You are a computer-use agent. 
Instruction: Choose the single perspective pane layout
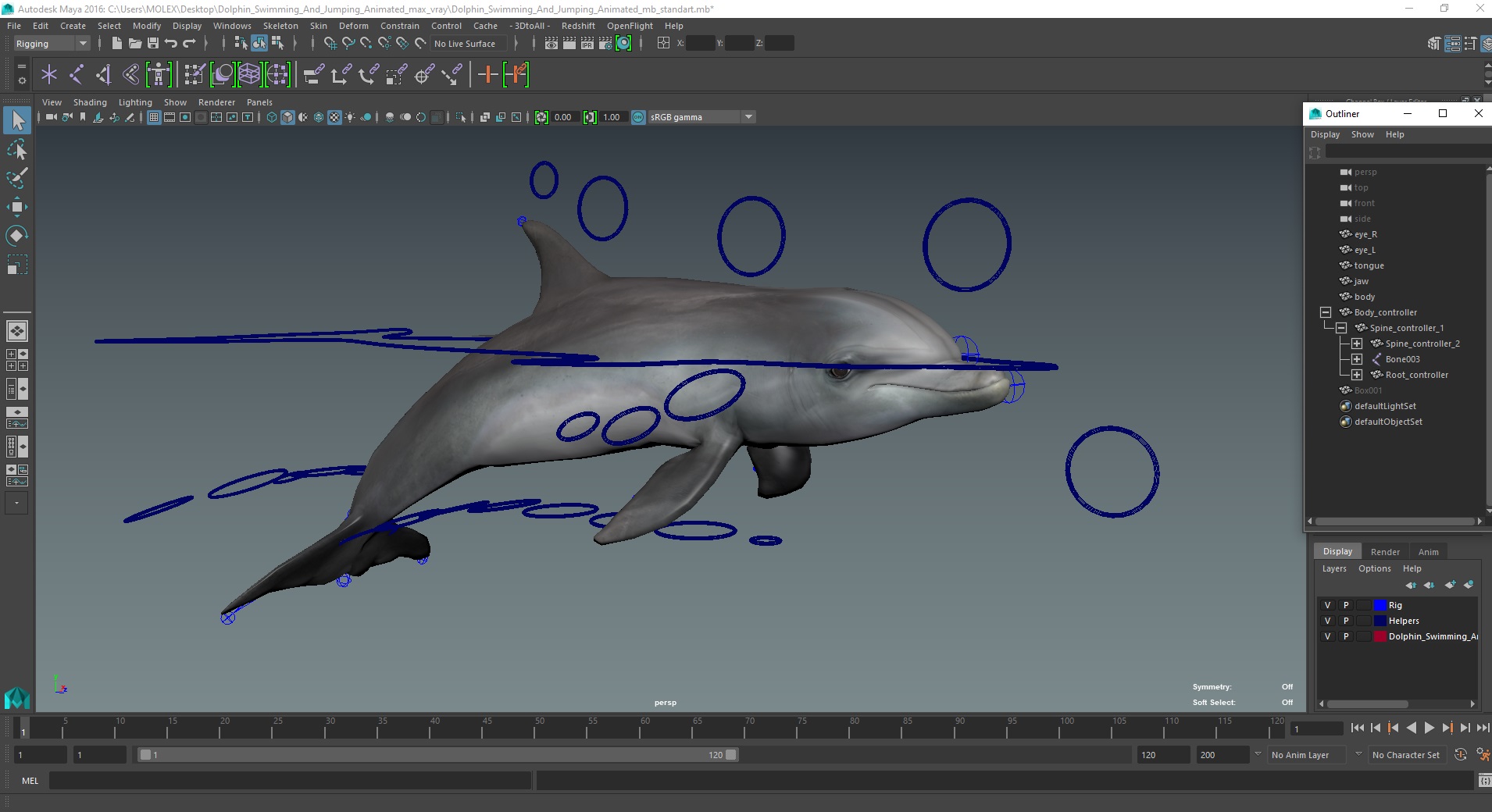(17, 331)
